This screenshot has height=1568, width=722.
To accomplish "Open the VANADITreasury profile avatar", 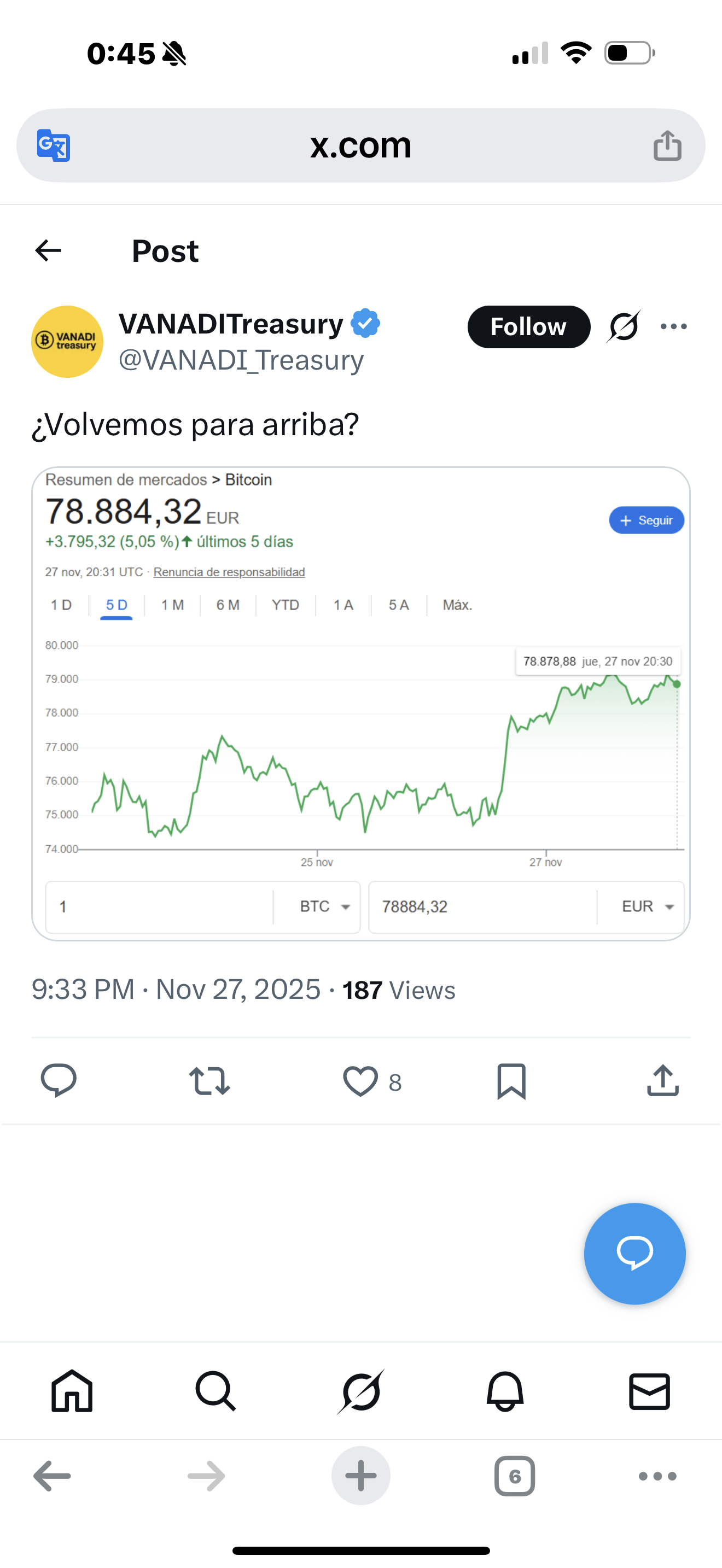I will click(67, 342).
